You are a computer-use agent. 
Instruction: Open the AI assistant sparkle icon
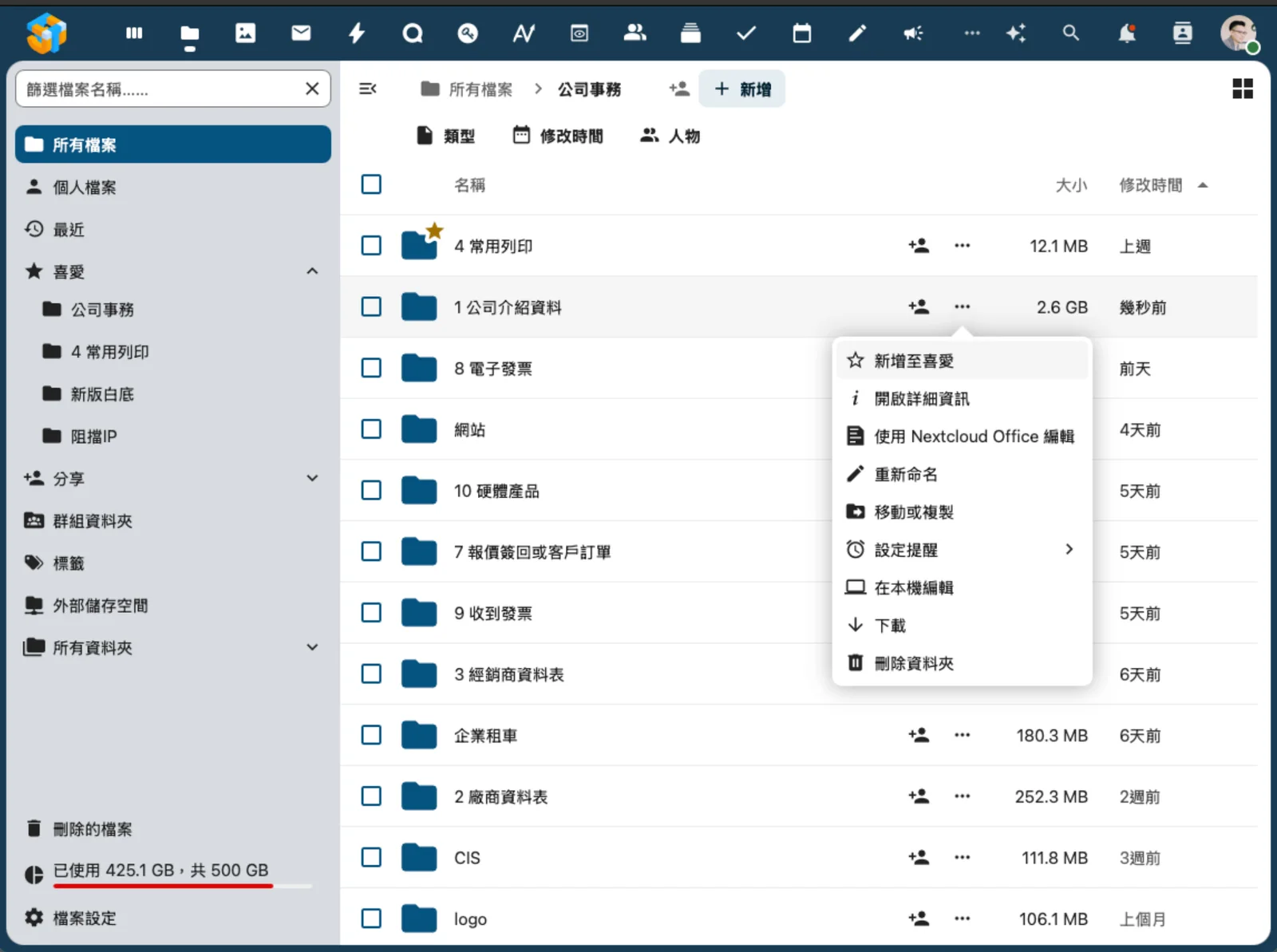tap(1016, 33)
